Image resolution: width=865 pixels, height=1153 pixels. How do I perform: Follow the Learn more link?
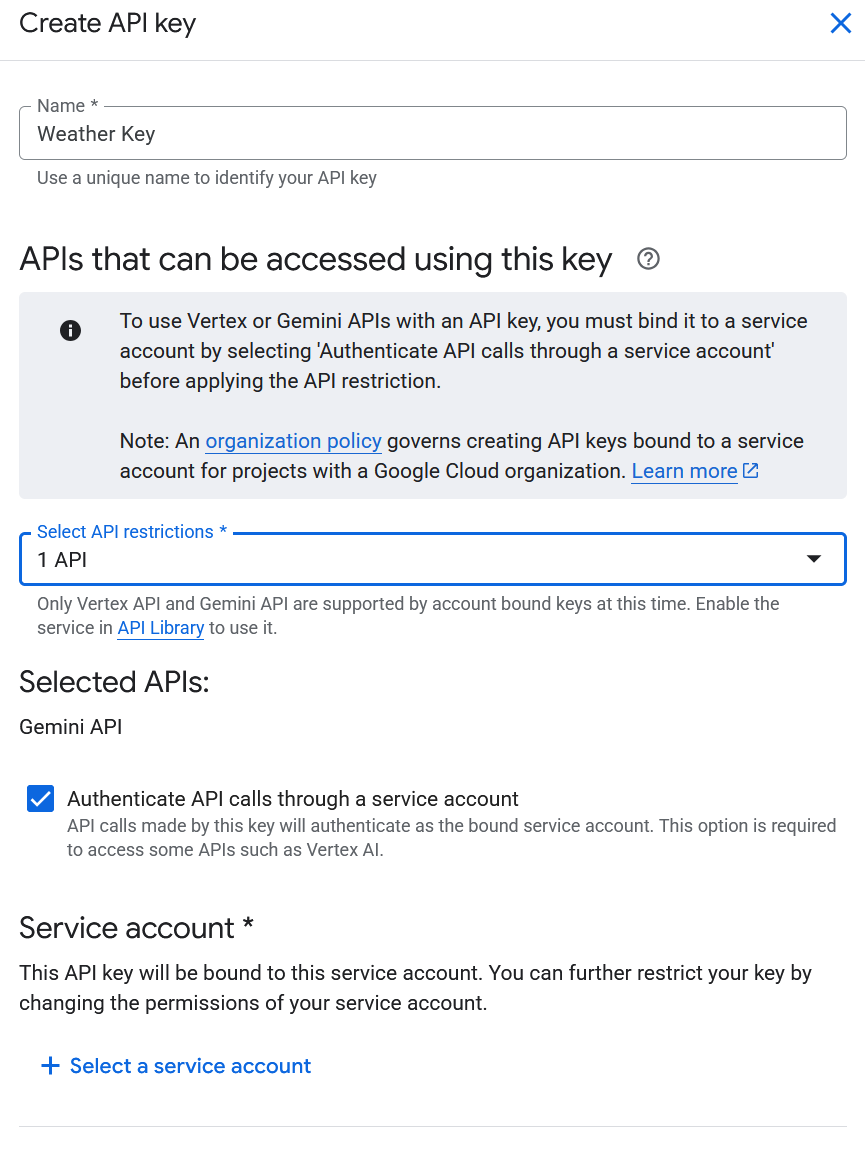(684, 471)
